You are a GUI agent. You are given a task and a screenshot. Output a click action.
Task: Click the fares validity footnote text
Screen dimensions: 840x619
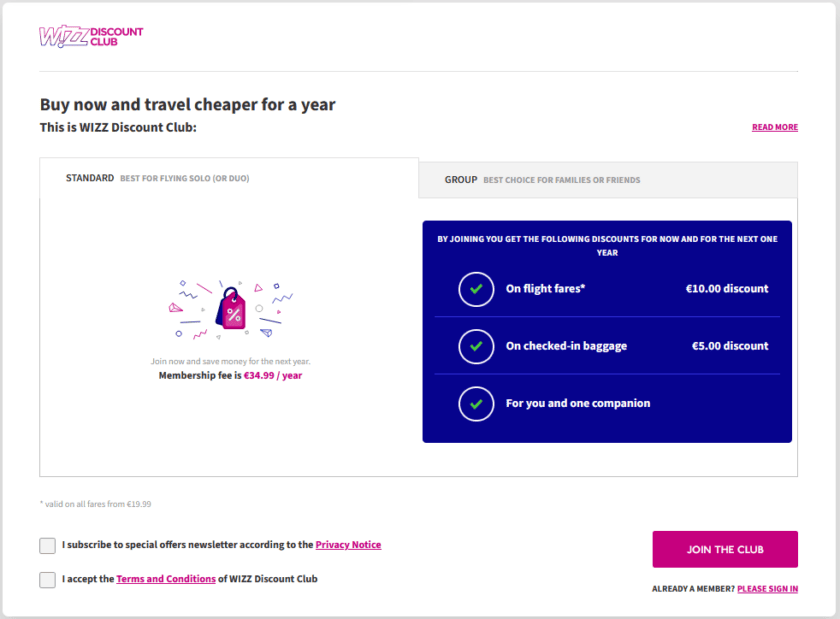pos(96,504)
